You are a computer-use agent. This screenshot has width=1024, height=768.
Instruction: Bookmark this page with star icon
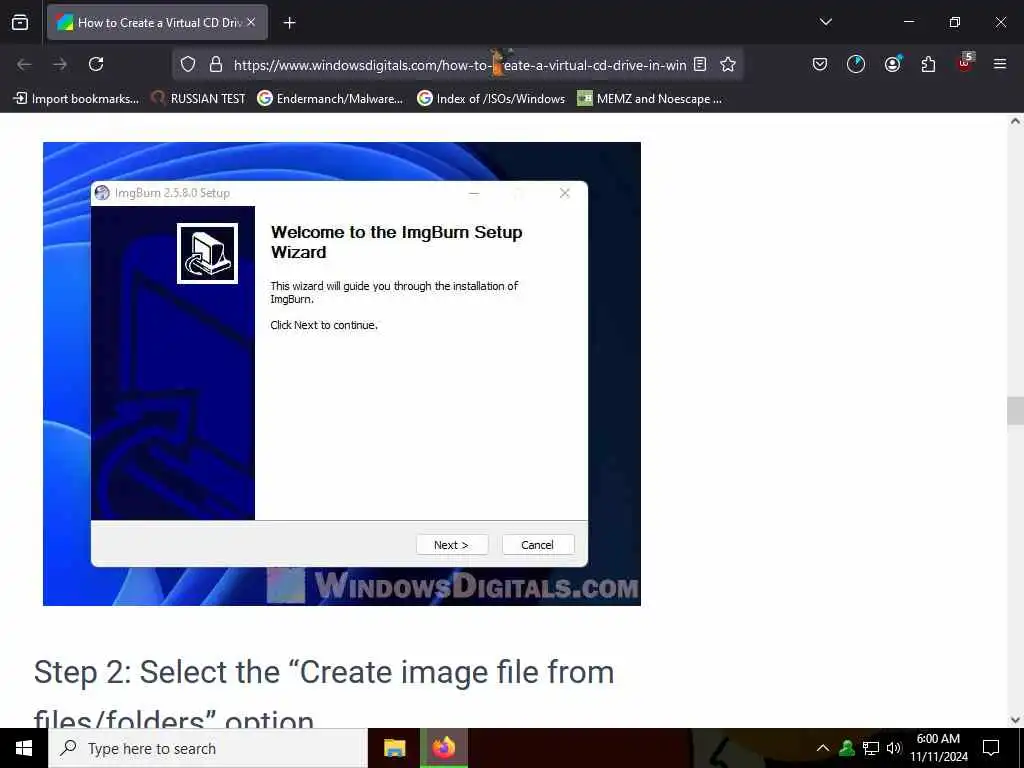[x=728, y=64]
